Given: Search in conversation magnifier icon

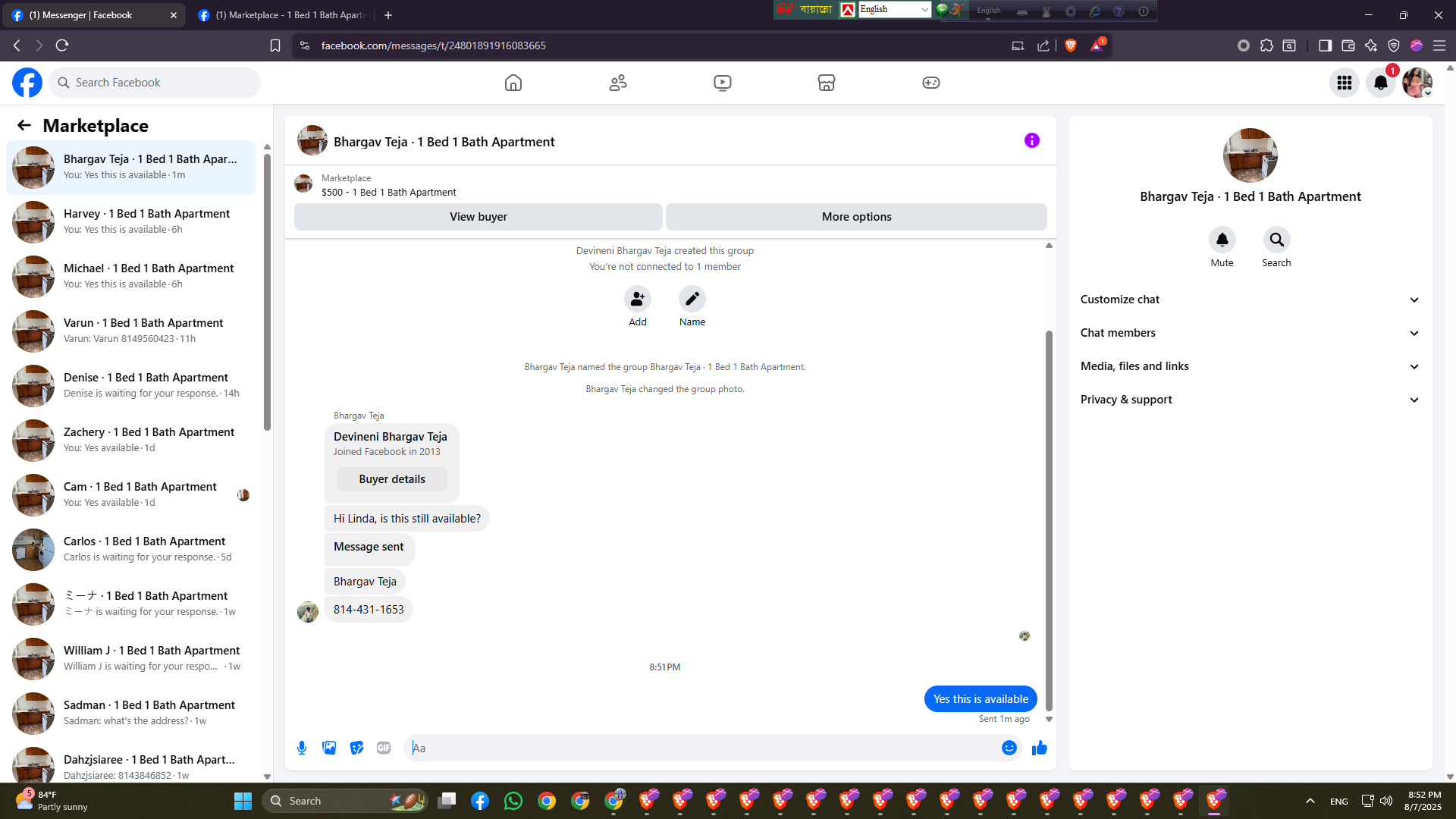Looking at the screenshot, I should click(1277, 240).
